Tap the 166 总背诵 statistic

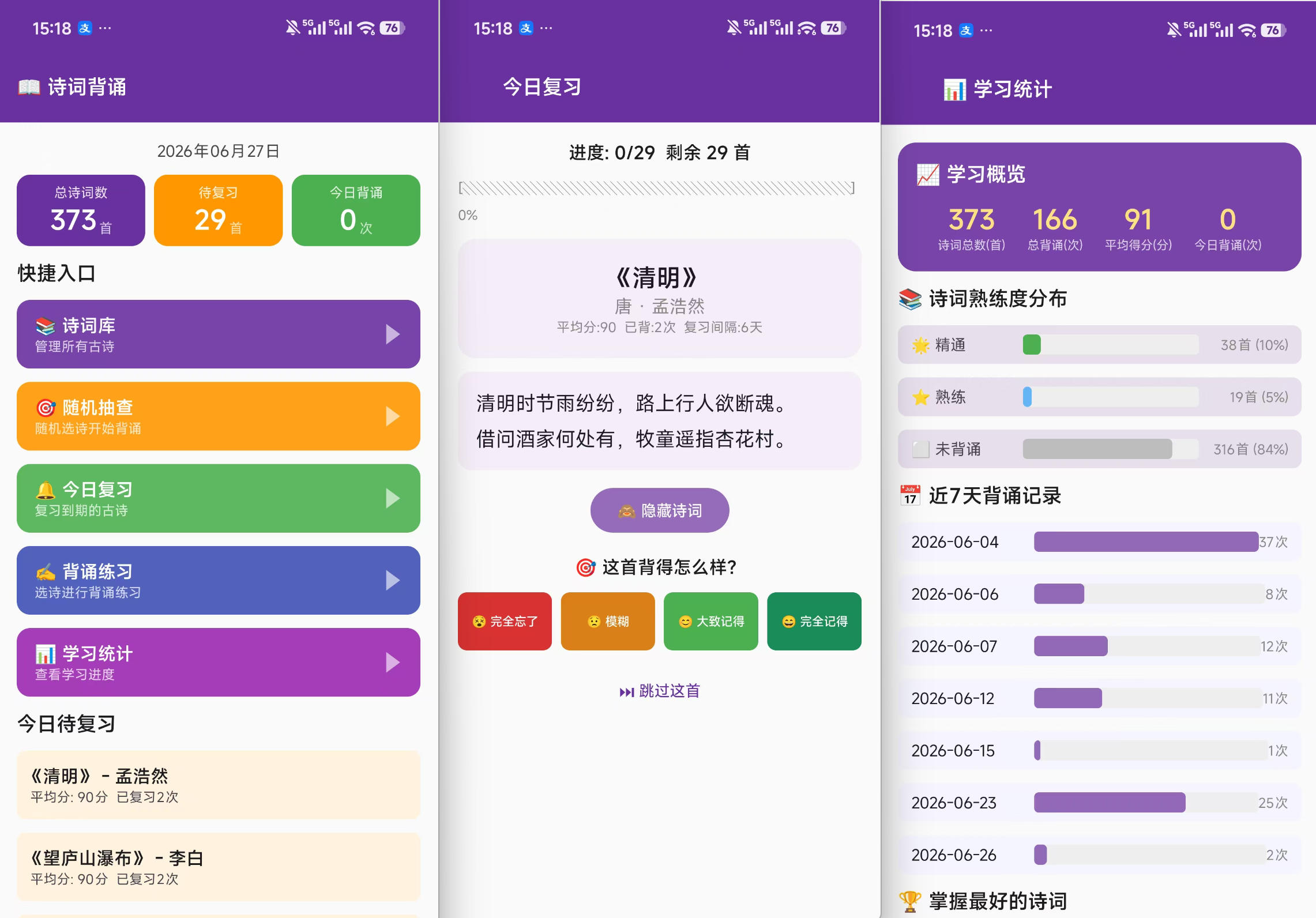pos(1055,229)
